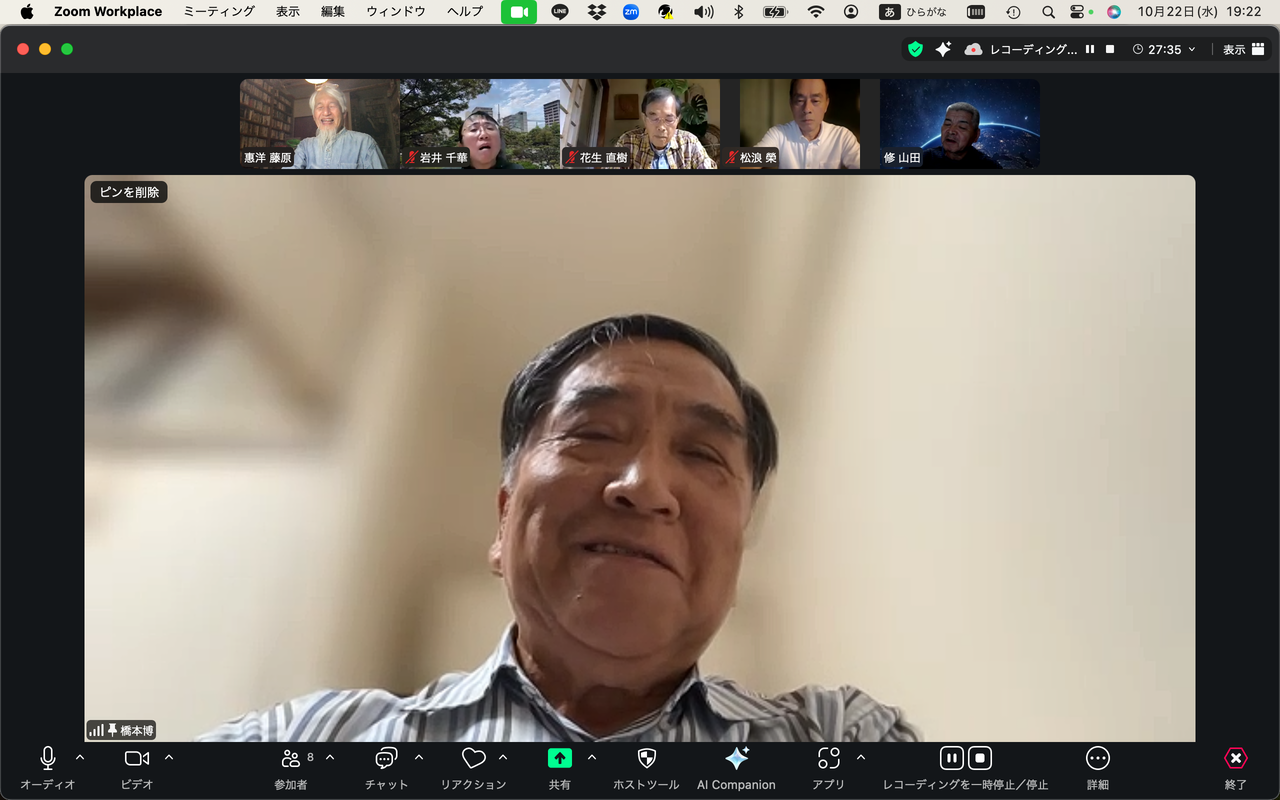This screenshot has height=800, width=1280.
Task: Open the participants panel
Action: click(x=291, y=767)
